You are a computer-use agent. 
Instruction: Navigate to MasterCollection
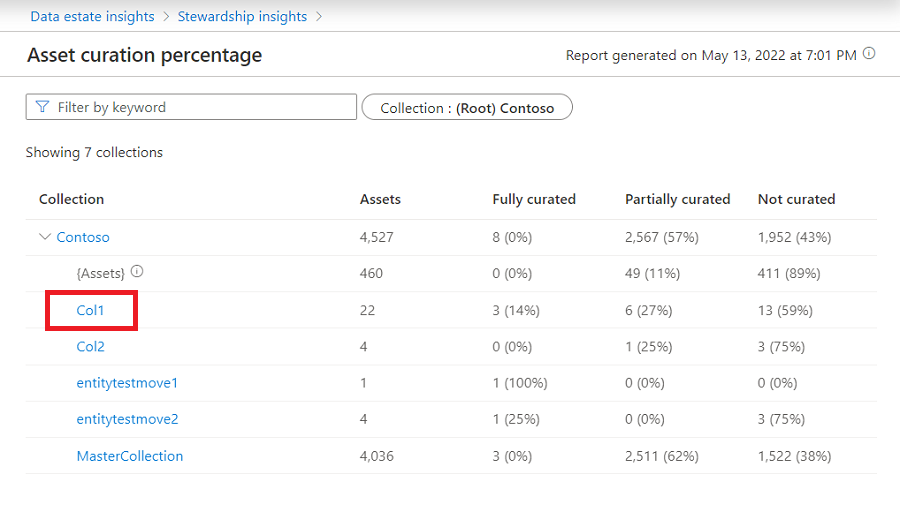coord(130,456)
